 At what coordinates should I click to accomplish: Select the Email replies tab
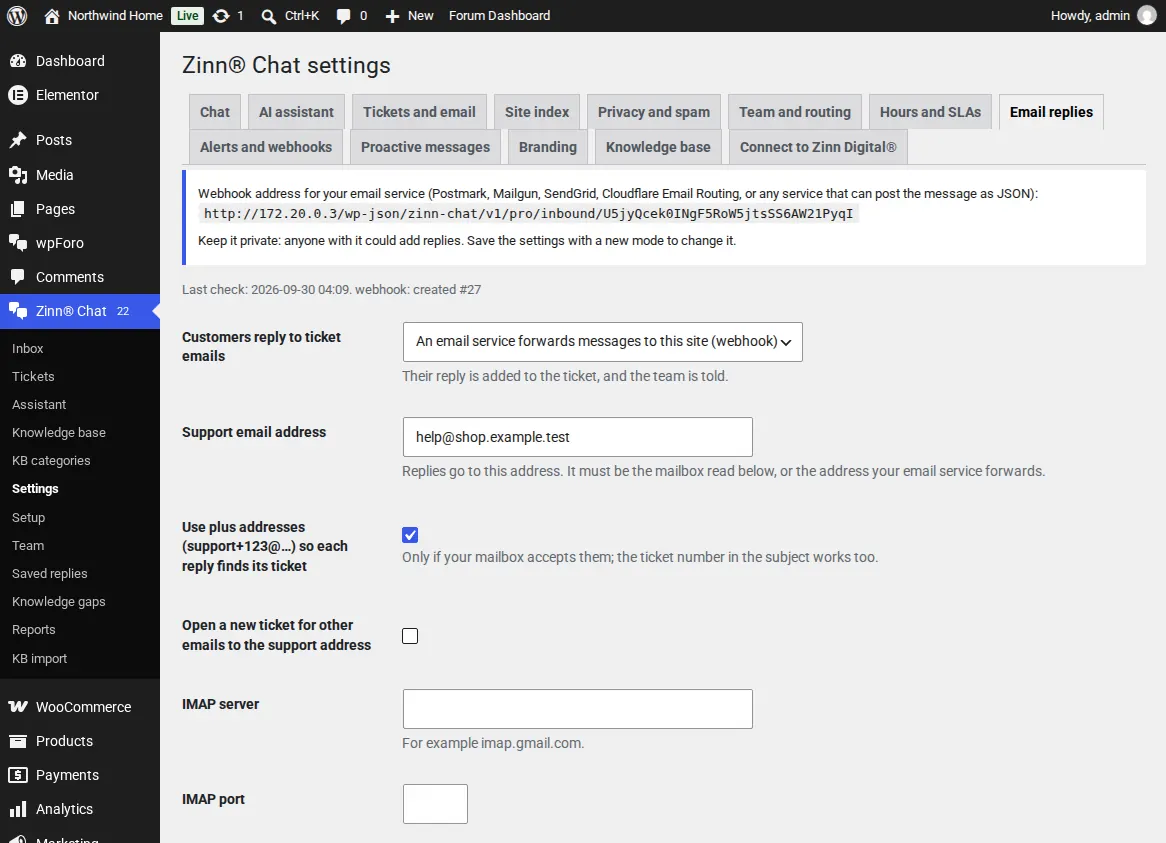1051,112
